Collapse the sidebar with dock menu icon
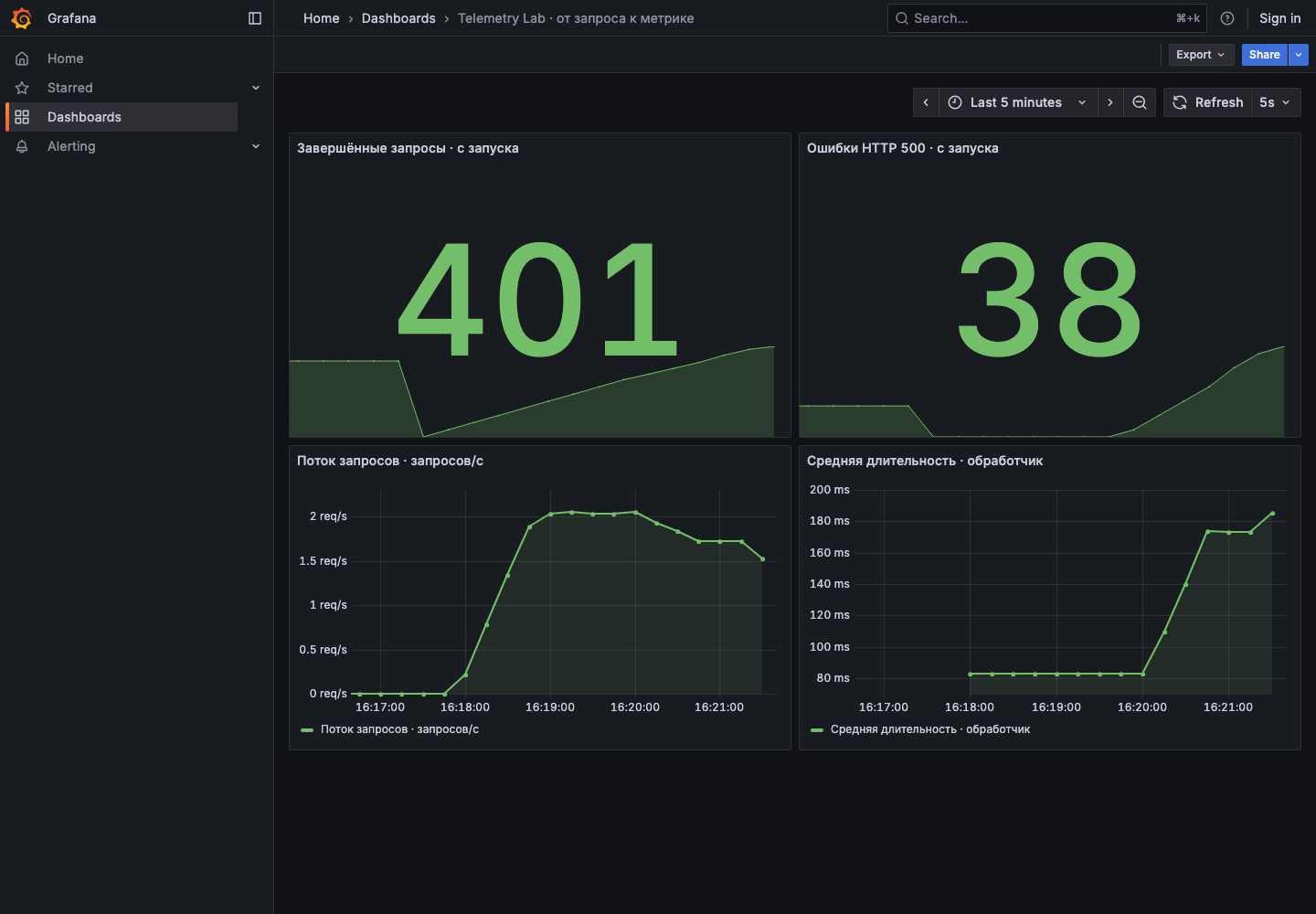This screenshot has width=1316, height=914. pos(255,18)
